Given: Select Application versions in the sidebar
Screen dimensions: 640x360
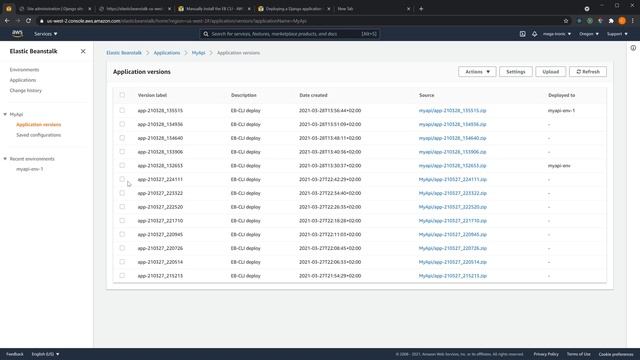Looking at the screenshot, I should [38, 124].
